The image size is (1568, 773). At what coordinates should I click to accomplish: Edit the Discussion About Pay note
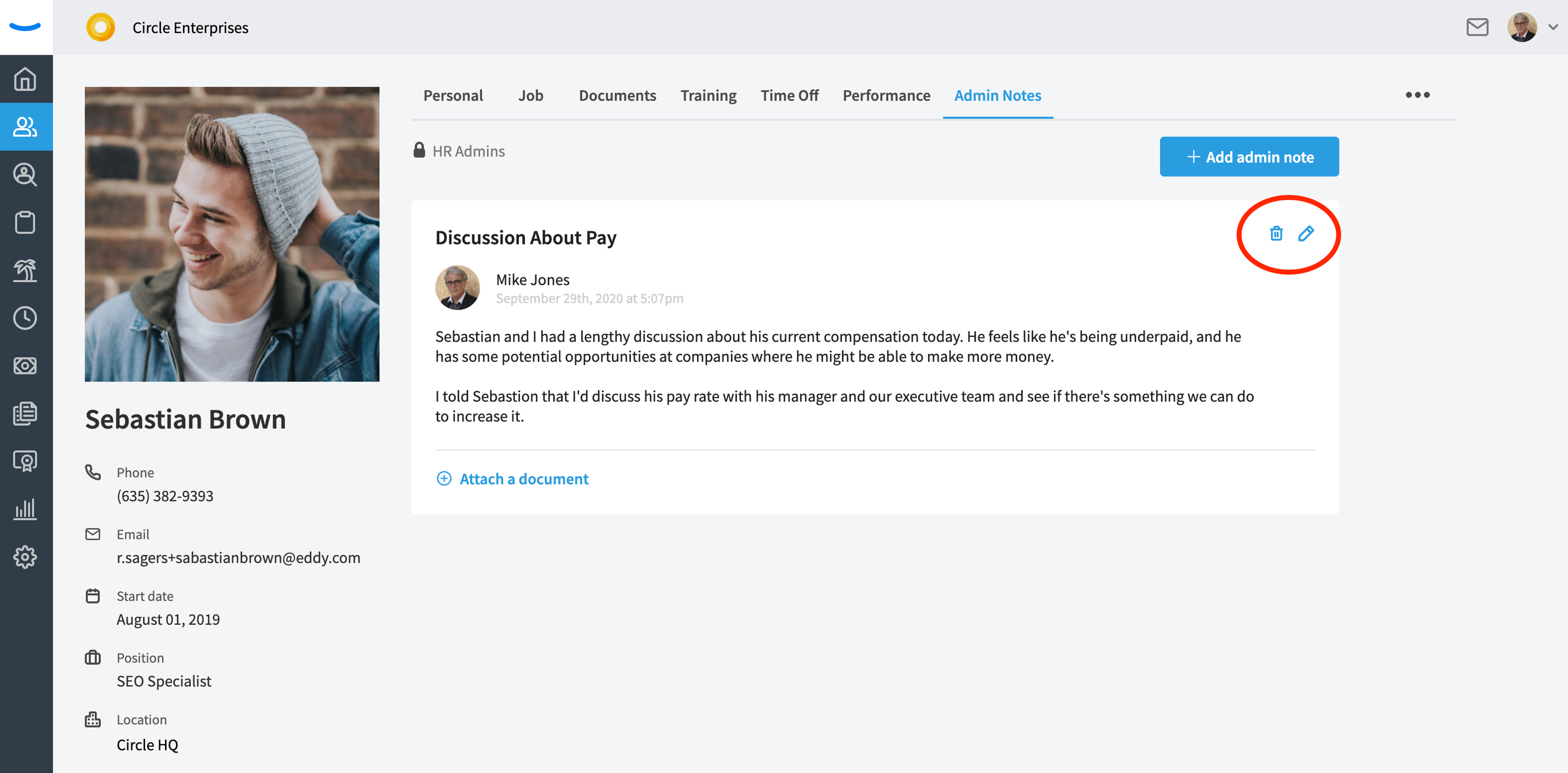tap(1306, 233)
